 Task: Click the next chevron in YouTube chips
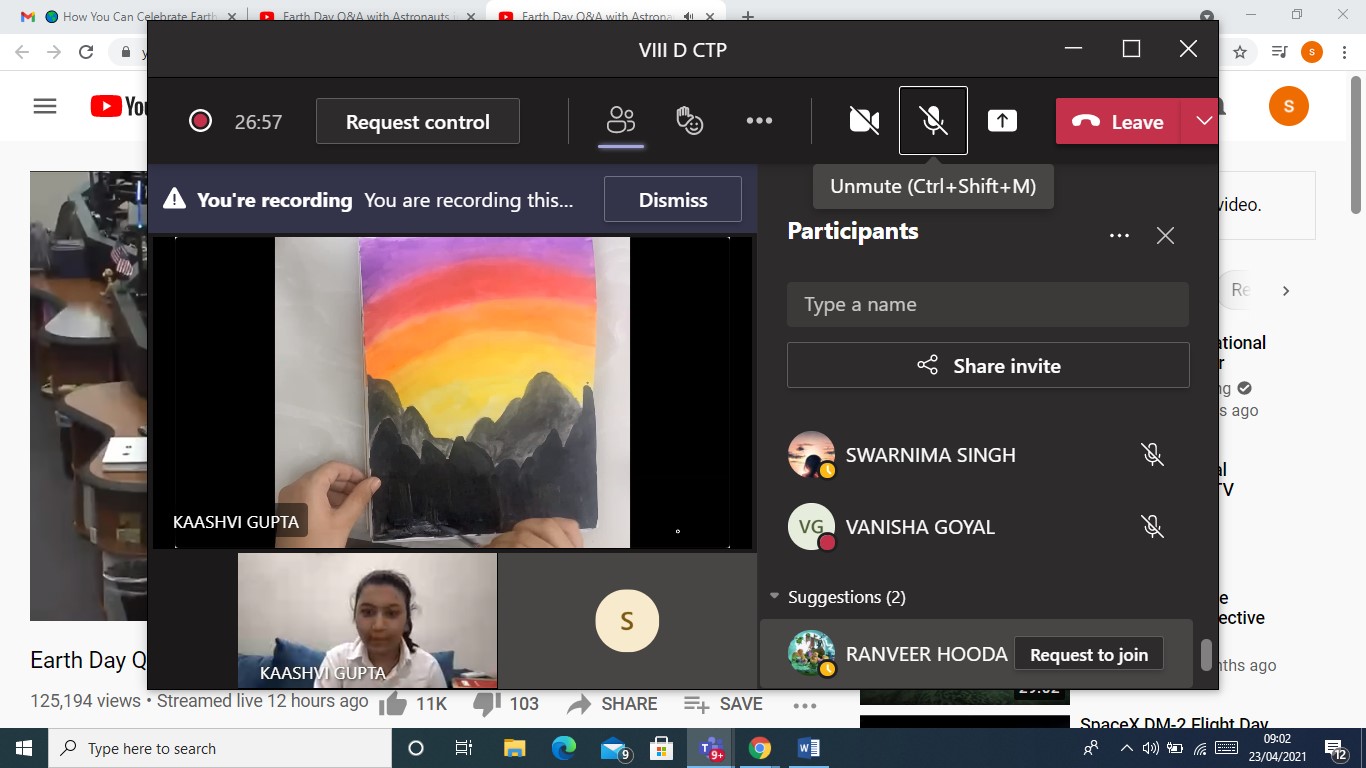pyautogui.click(x=1286, y=291)
